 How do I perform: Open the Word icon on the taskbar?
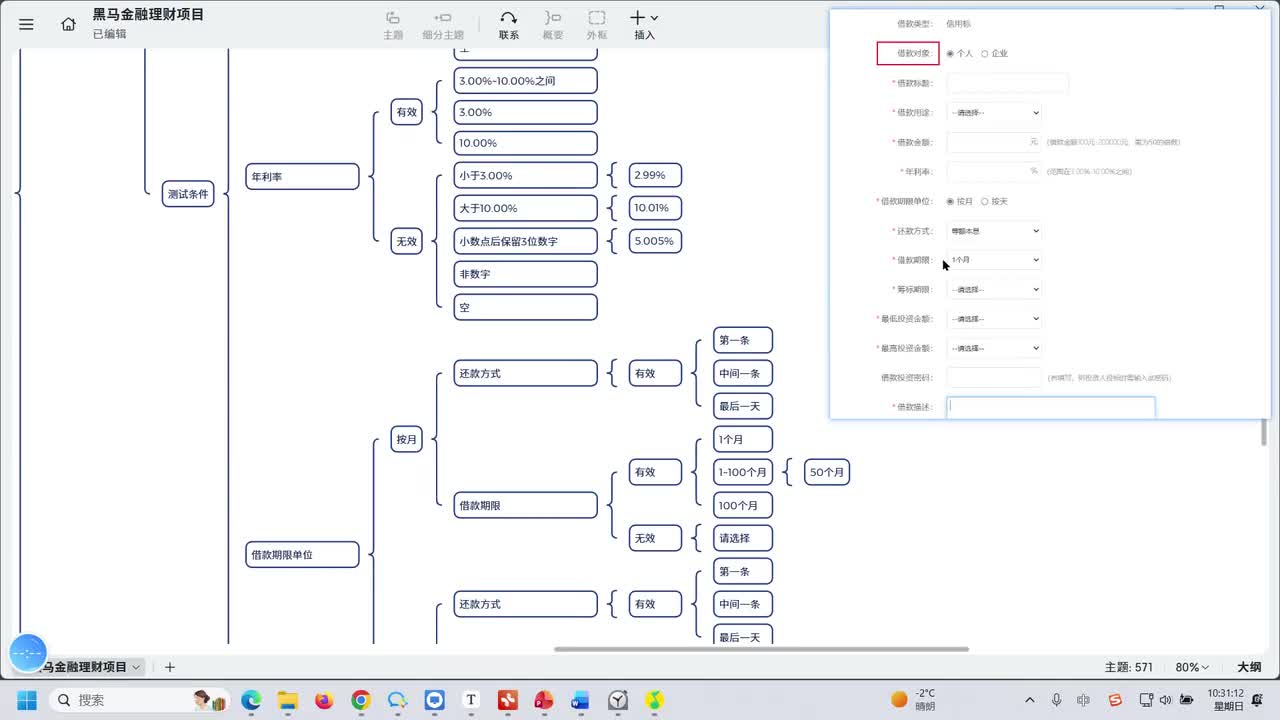point(581,700)
